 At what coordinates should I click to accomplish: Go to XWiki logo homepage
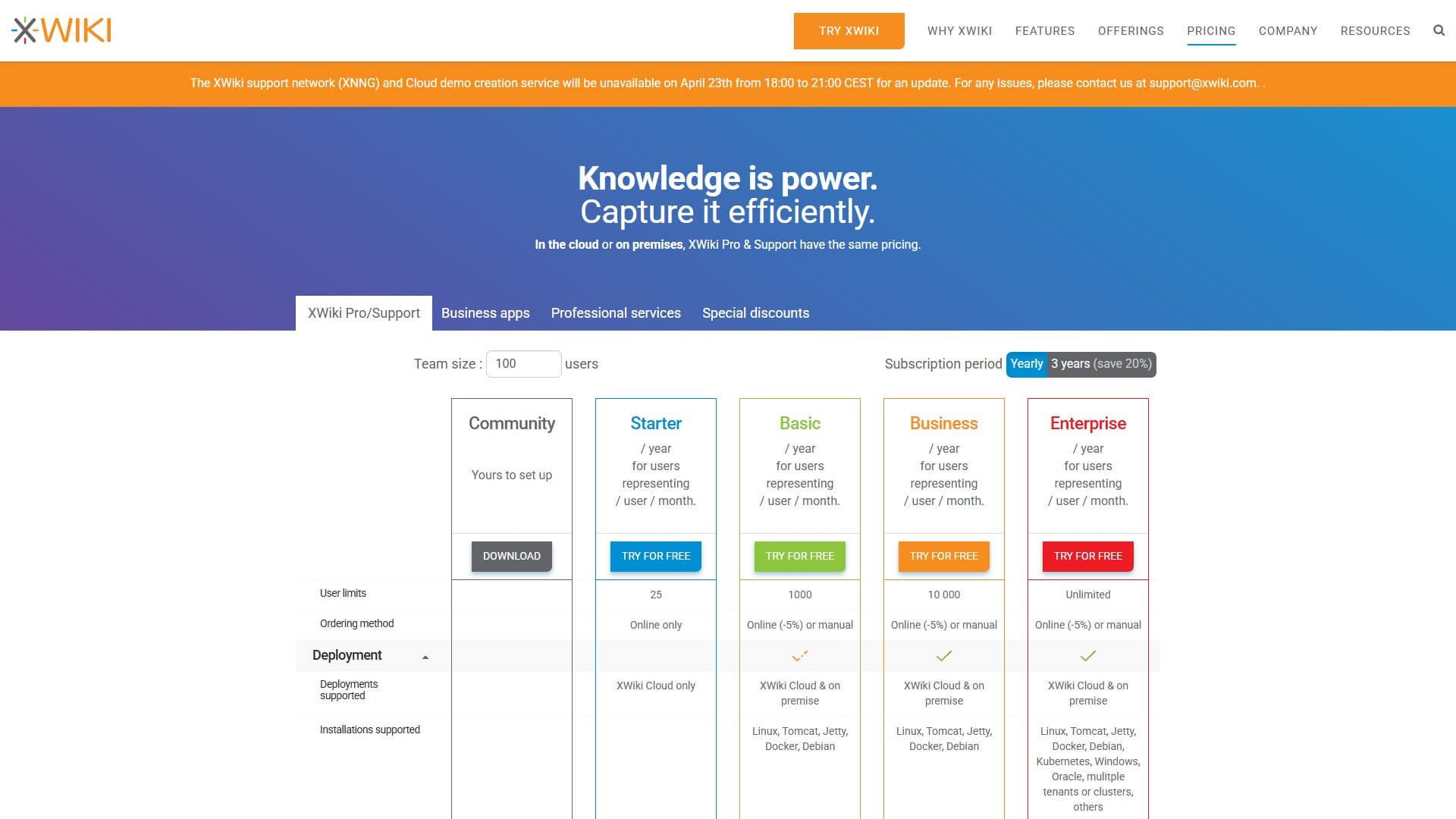(x=61, y=30)
